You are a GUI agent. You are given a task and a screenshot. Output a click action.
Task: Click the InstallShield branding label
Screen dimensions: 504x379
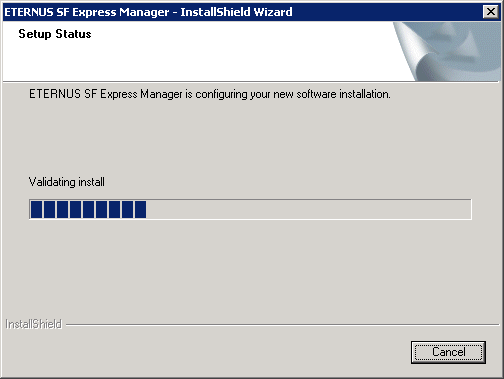coord(34,324)
